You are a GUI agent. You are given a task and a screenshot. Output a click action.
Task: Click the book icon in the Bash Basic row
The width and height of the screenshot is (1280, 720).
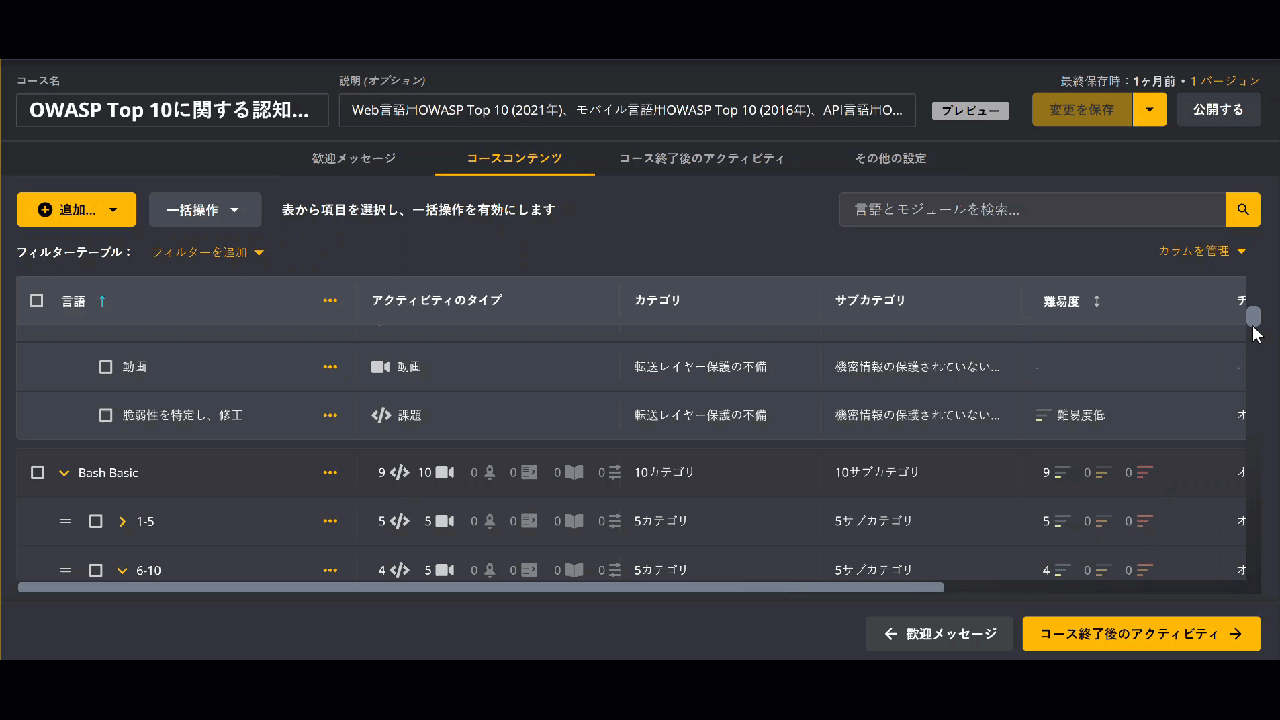pos(574,473)
